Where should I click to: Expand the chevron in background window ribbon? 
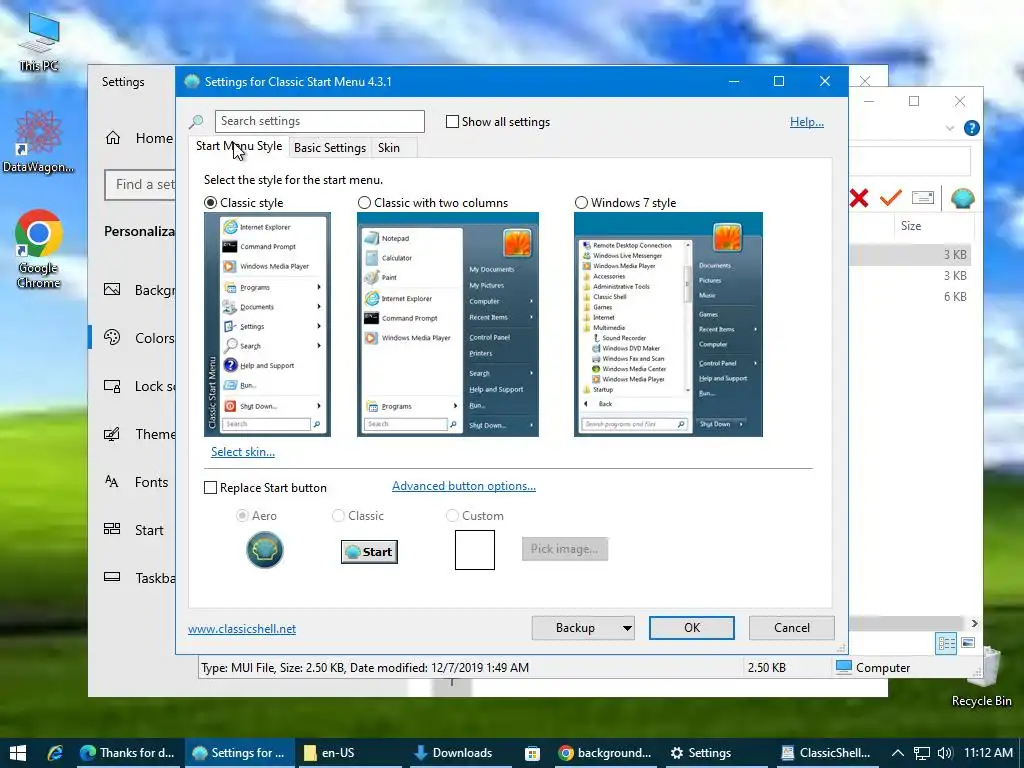coord(950,128)
